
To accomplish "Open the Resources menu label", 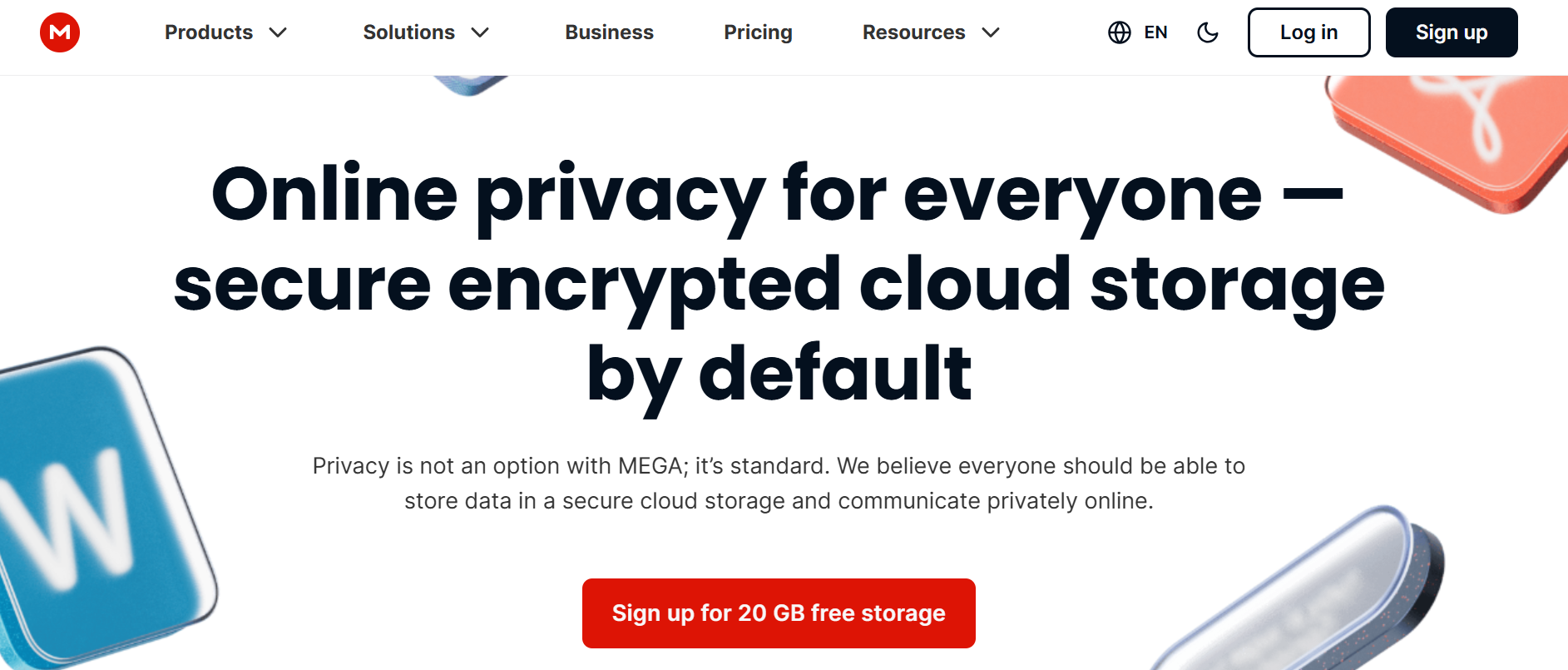I will point(913,32).
